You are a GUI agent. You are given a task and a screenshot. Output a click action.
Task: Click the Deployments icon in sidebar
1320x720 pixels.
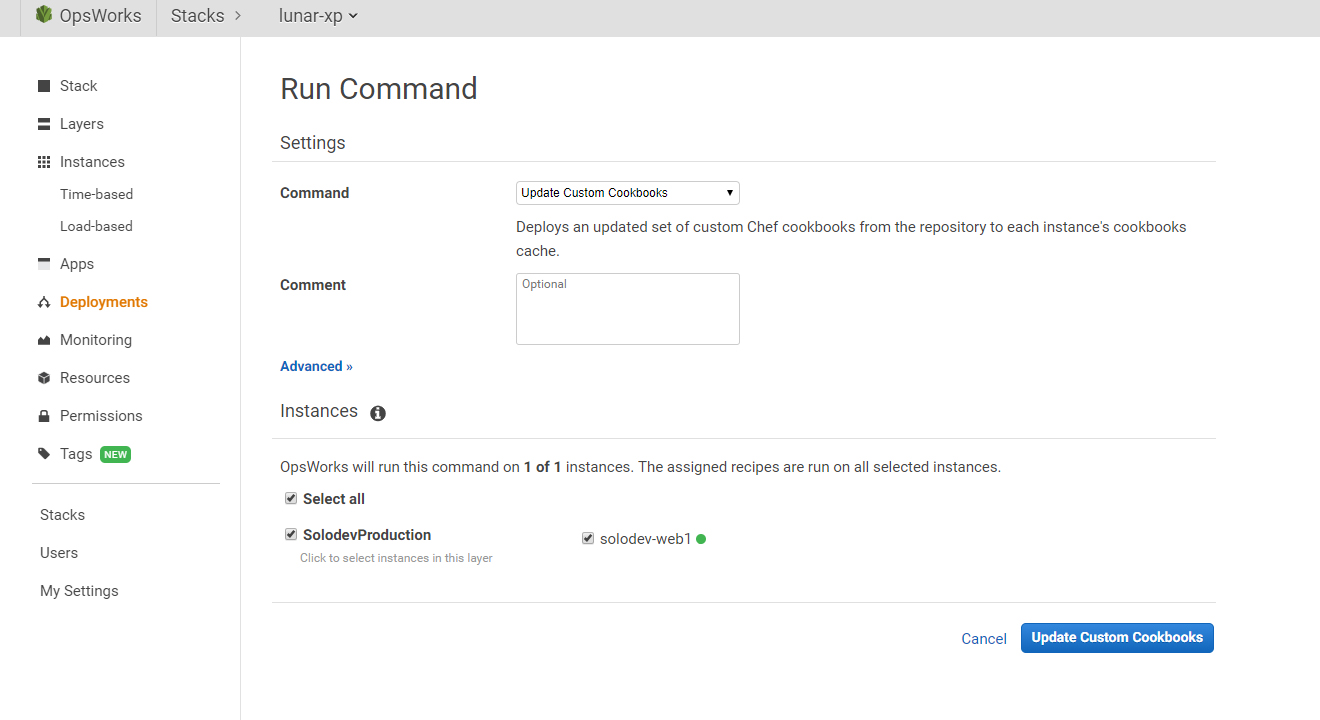[44, 302]
